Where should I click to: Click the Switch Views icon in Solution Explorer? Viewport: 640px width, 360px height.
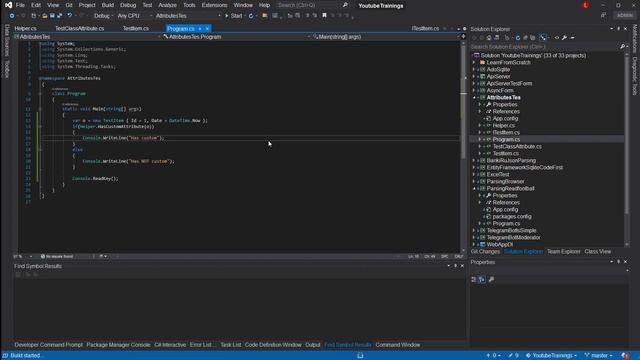tap(497, 38)
